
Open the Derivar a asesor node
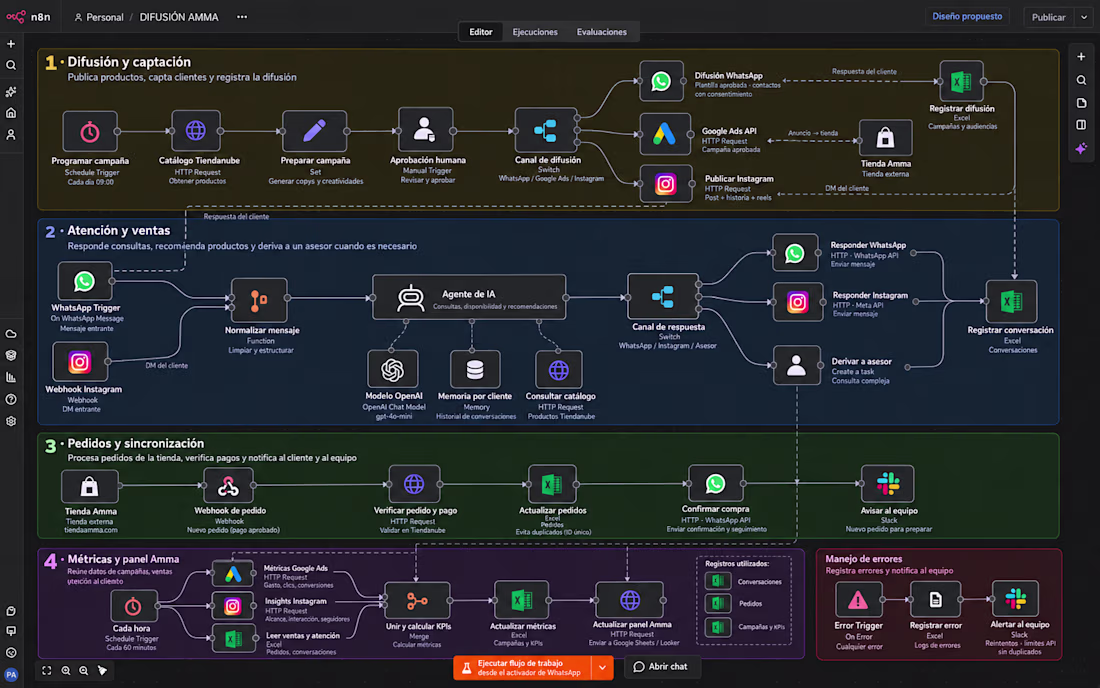tap(796, 365)
